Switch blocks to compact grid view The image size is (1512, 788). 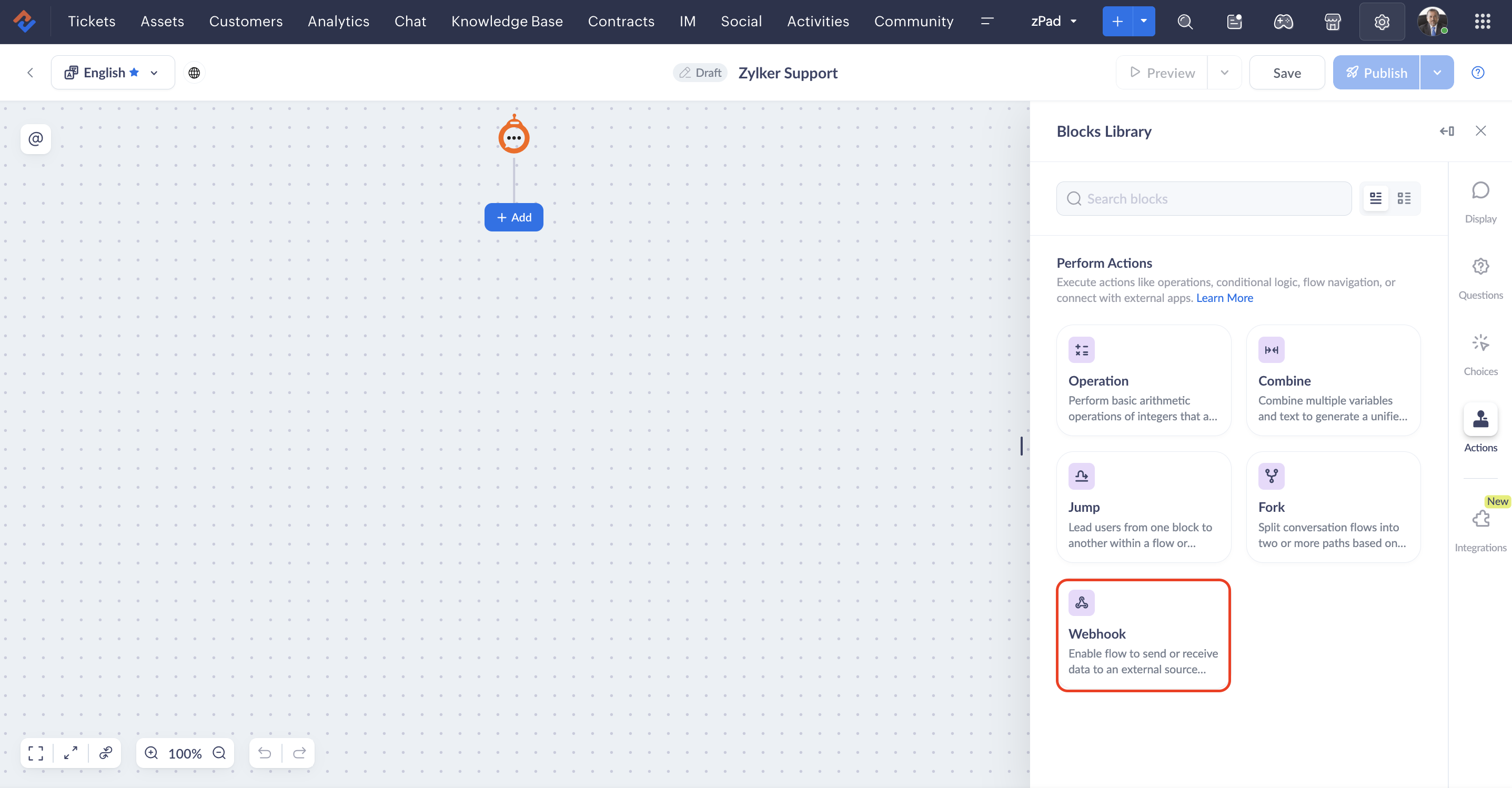[x=1404, y=198]
